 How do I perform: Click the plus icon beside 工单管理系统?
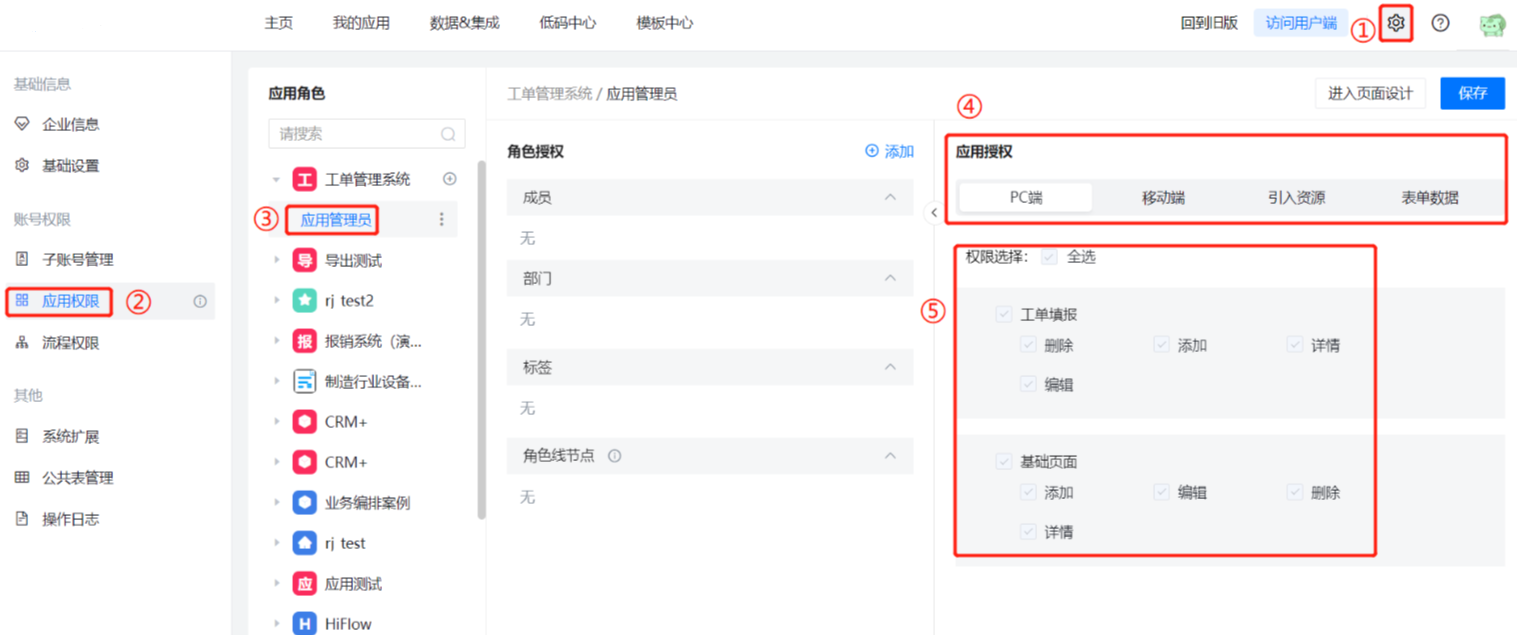click(450, 179)
